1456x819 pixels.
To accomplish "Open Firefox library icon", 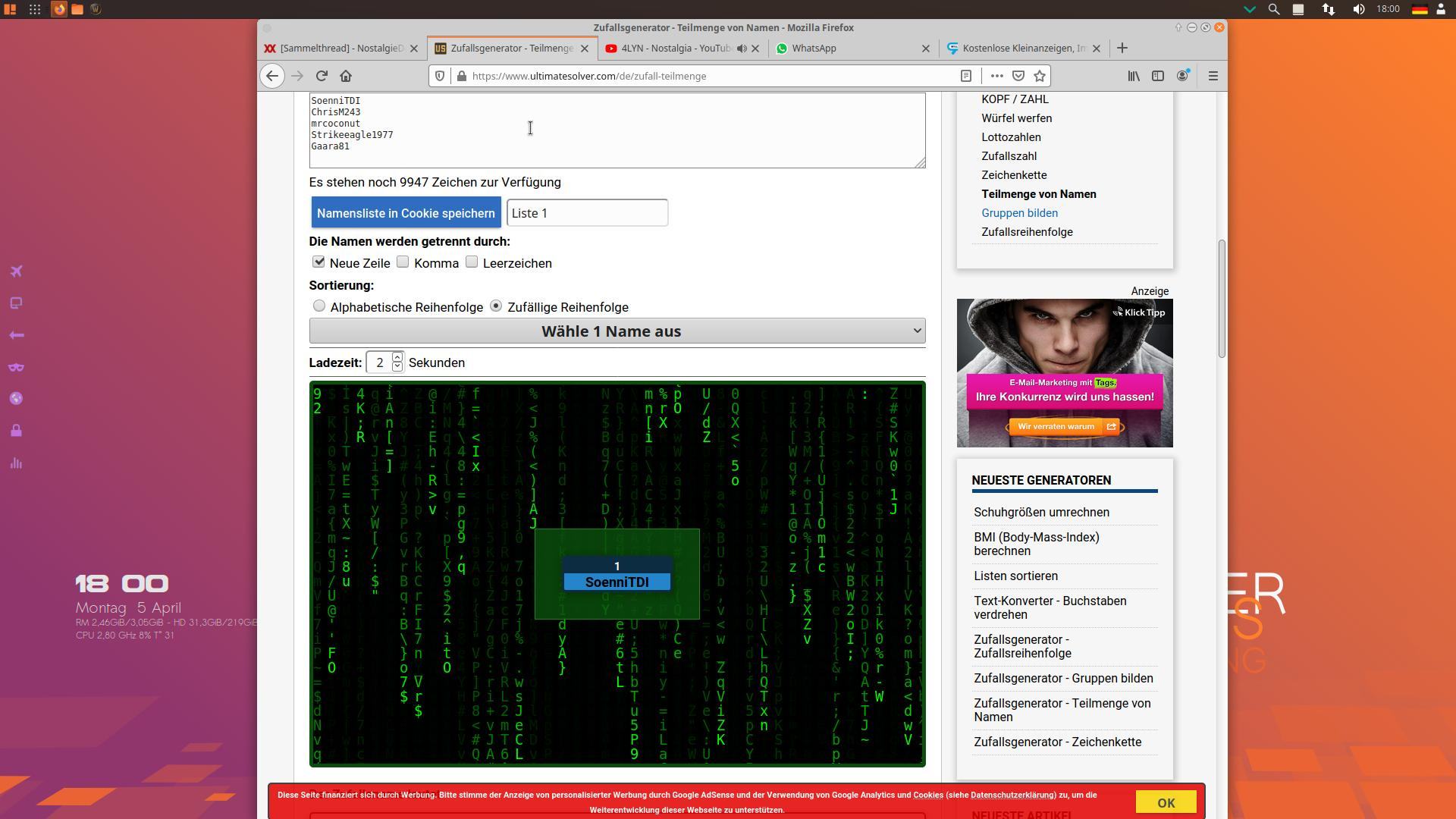I will coord(1134,76).
